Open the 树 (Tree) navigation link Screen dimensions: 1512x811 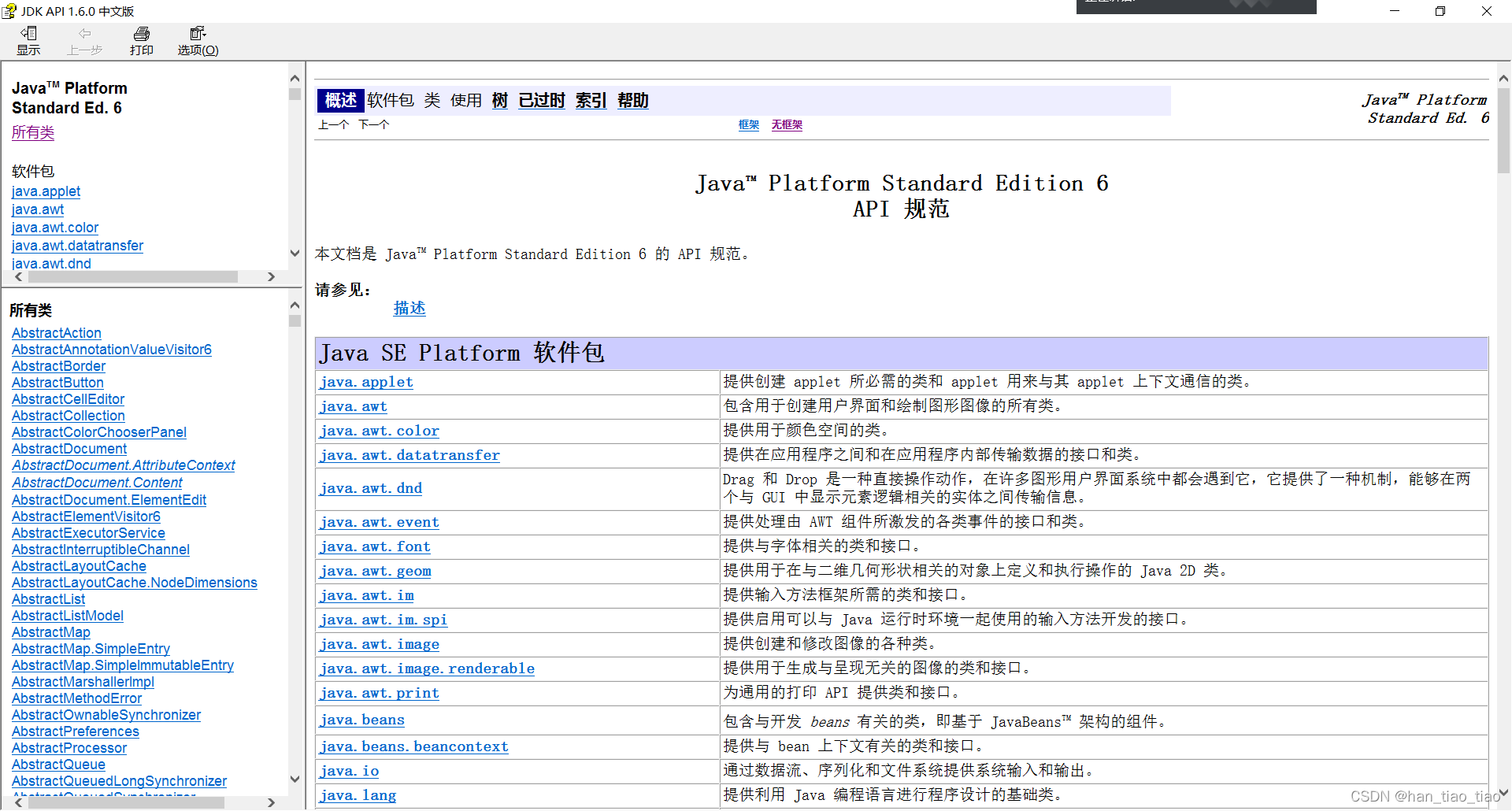pyautogui.click(x=500, y=101)
